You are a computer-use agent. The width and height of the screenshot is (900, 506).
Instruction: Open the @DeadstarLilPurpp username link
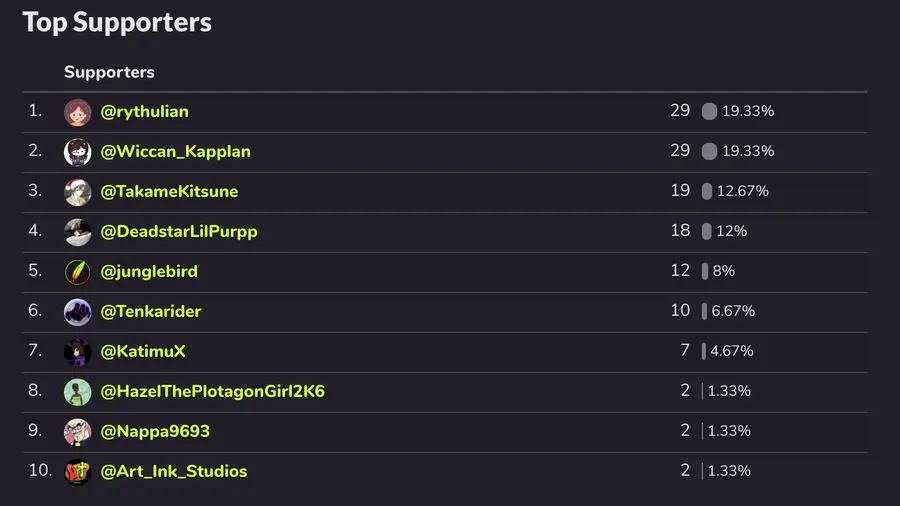[x=179, y=231]
